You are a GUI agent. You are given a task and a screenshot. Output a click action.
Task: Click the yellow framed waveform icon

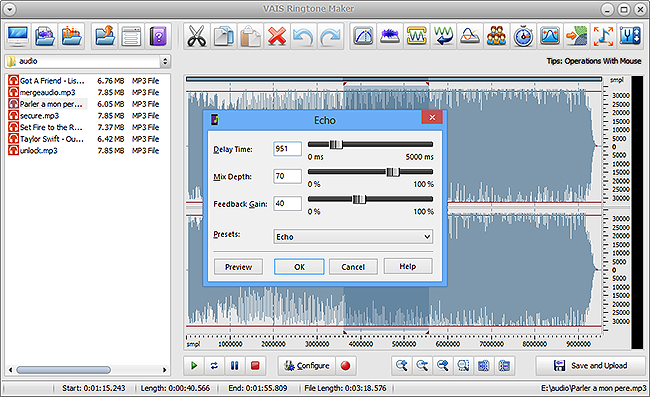click(417, 36)
